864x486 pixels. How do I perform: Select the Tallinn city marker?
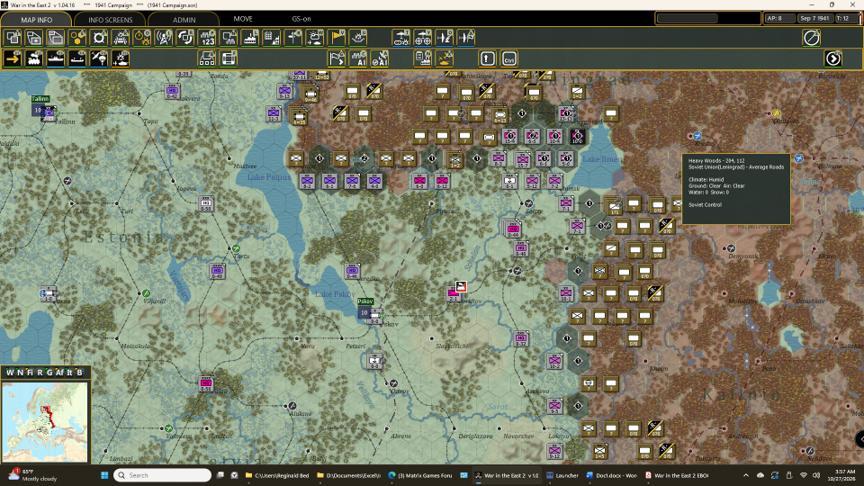[x=40, y=99]
